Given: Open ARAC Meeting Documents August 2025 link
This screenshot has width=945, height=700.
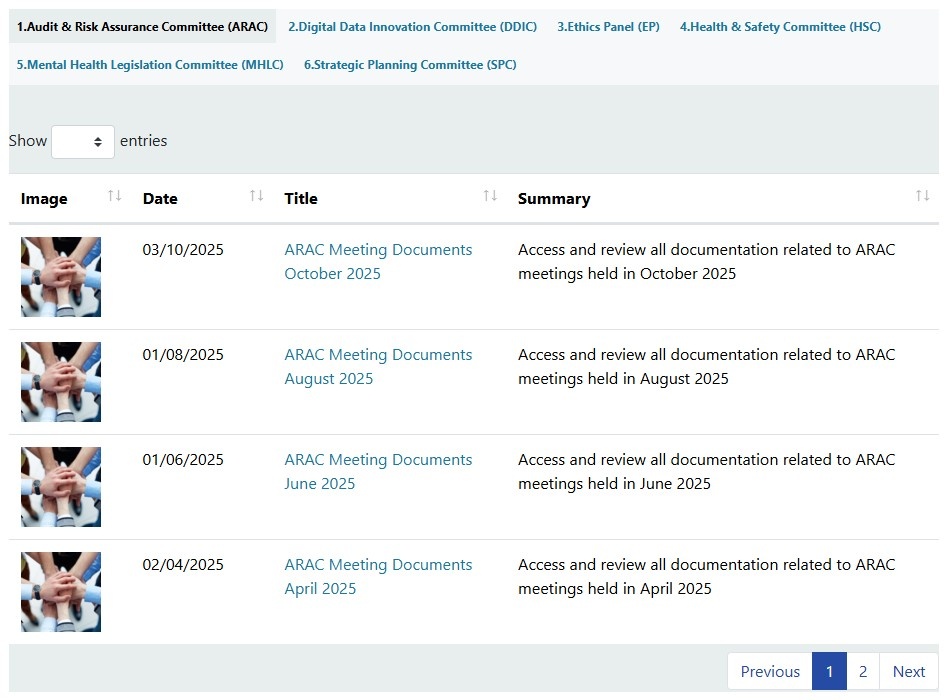Looking at the screenshot, I should 378,367.
